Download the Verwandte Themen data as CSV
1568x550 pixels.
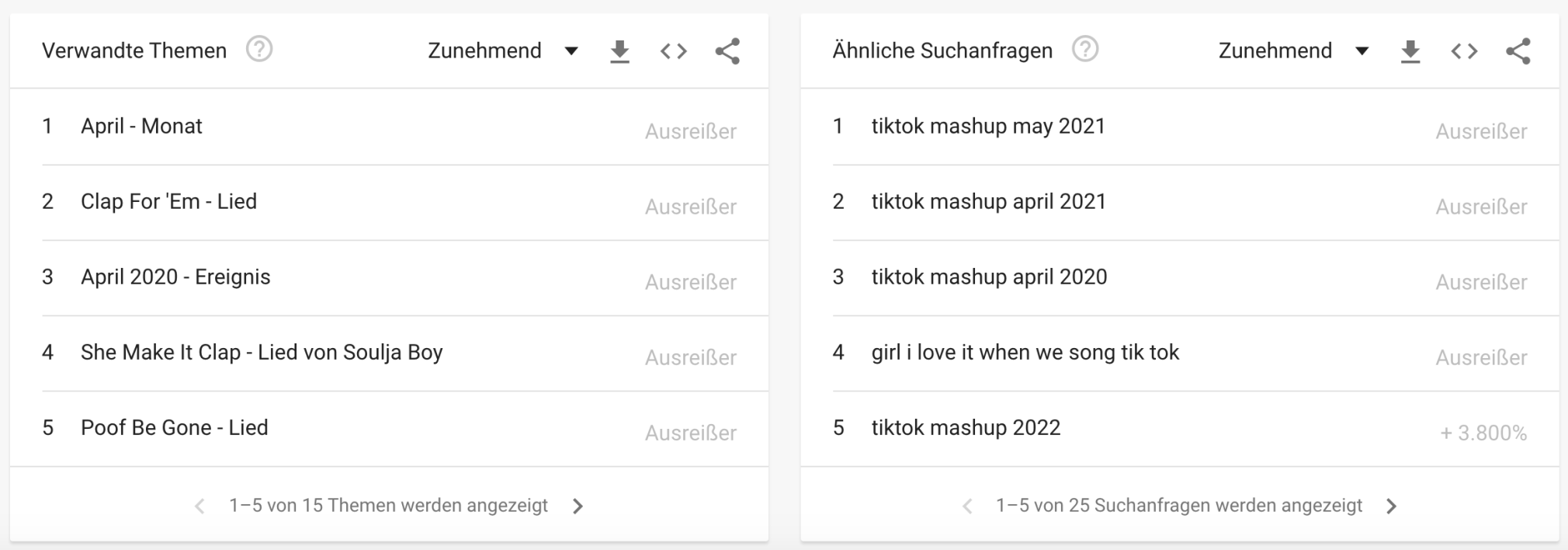coord(619,50)
